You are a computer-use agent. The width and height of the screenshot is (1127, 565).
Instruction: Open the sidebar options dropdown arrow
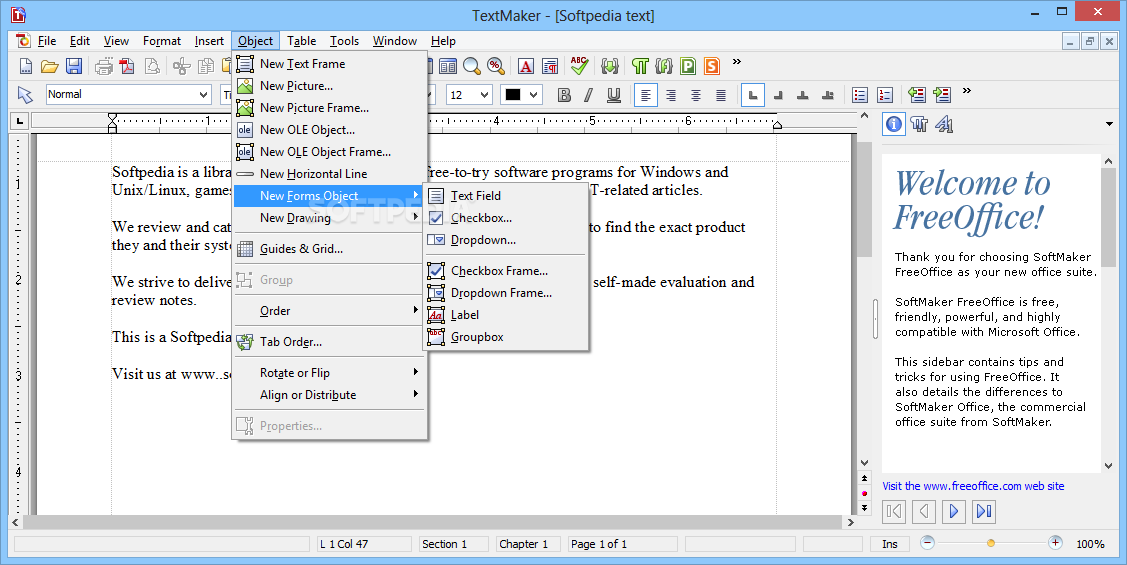click(x=1110, y=124)
